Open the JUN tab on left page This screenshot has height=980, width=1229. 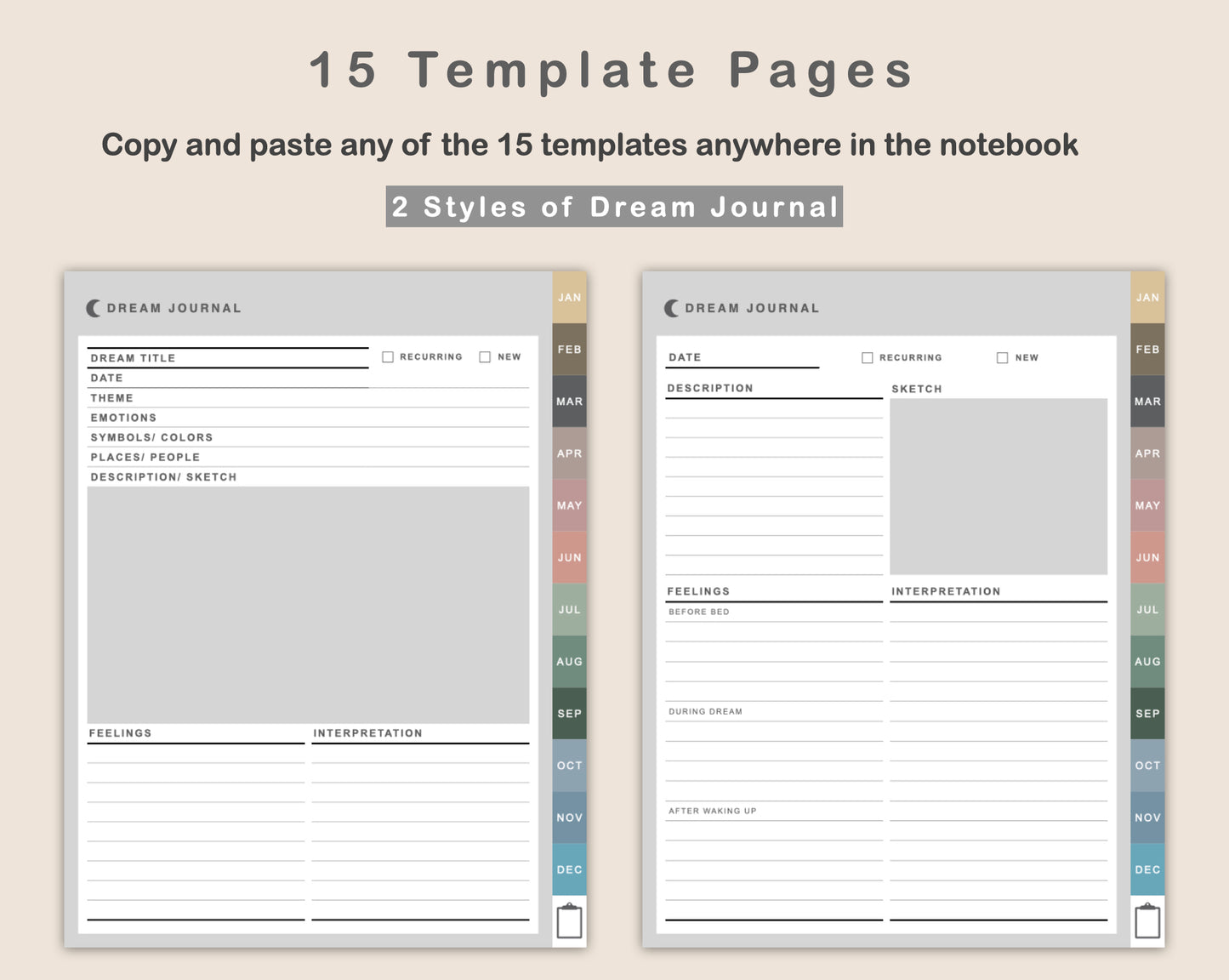569,557
